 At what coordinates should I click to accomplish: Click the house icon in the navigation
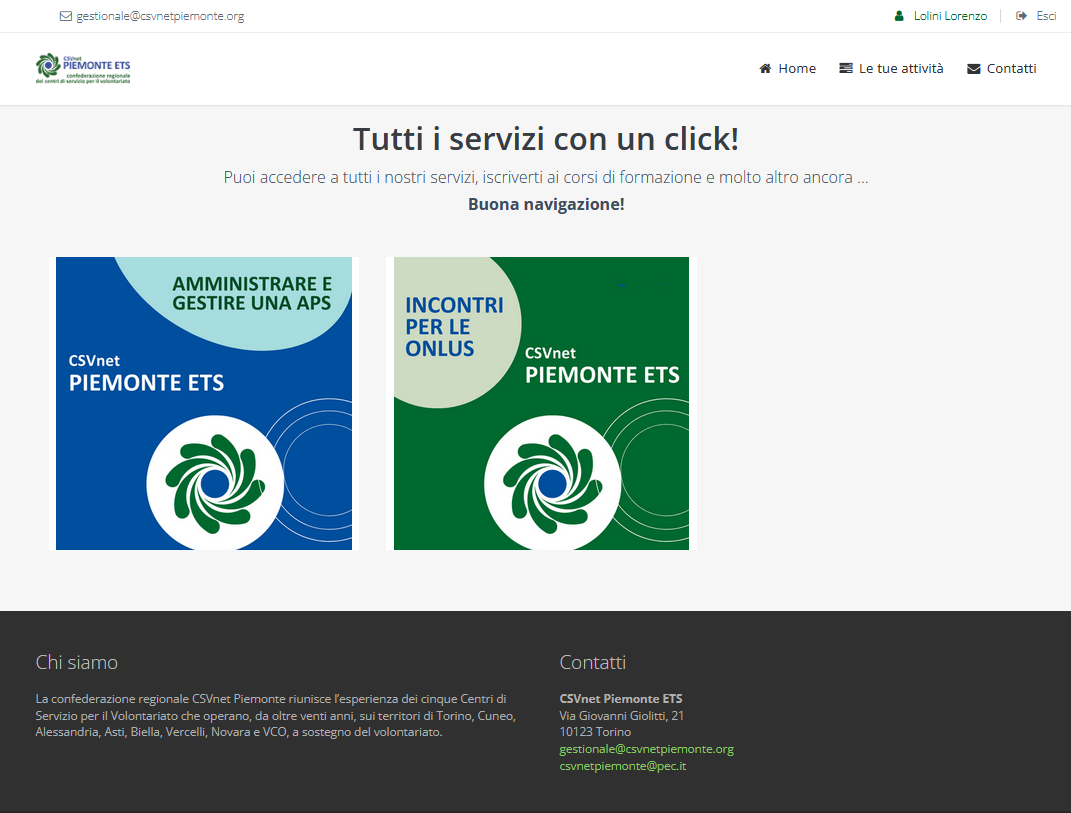[x=765, y=68]
